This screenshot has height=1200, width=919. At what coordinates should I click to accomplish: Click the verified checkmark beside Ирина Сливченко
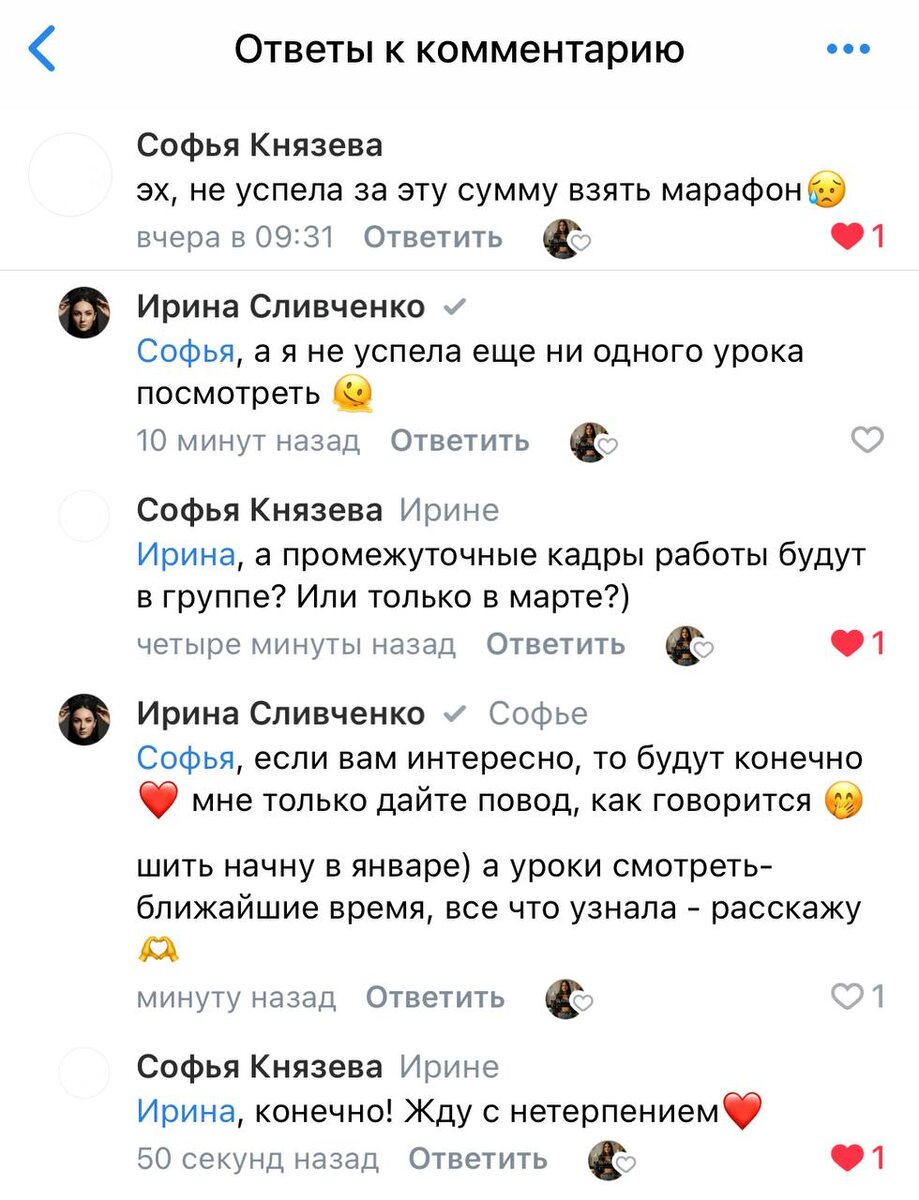pos(456,307)
